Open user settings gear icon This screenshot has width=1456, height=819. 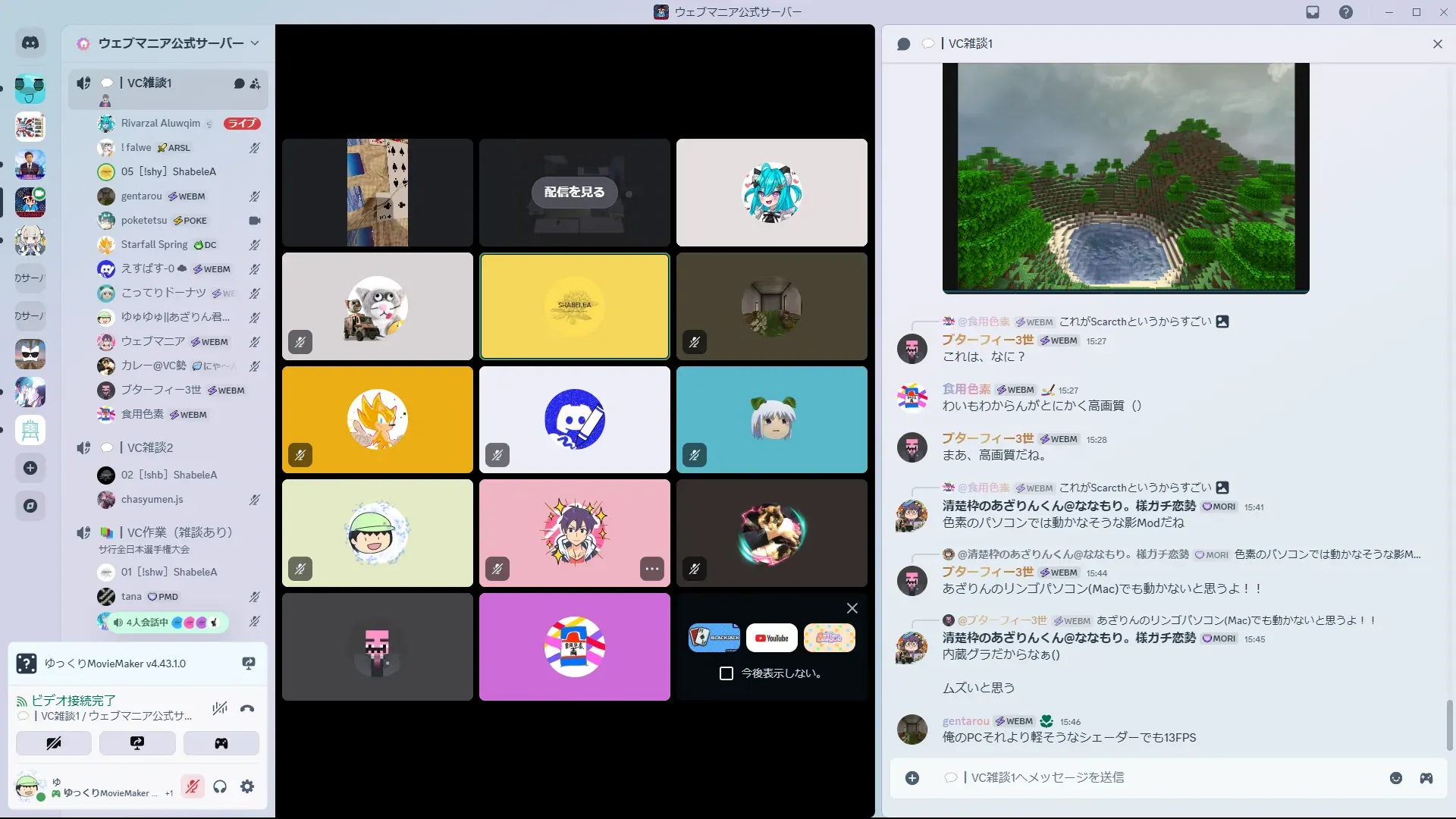click(x=247, y=787)
